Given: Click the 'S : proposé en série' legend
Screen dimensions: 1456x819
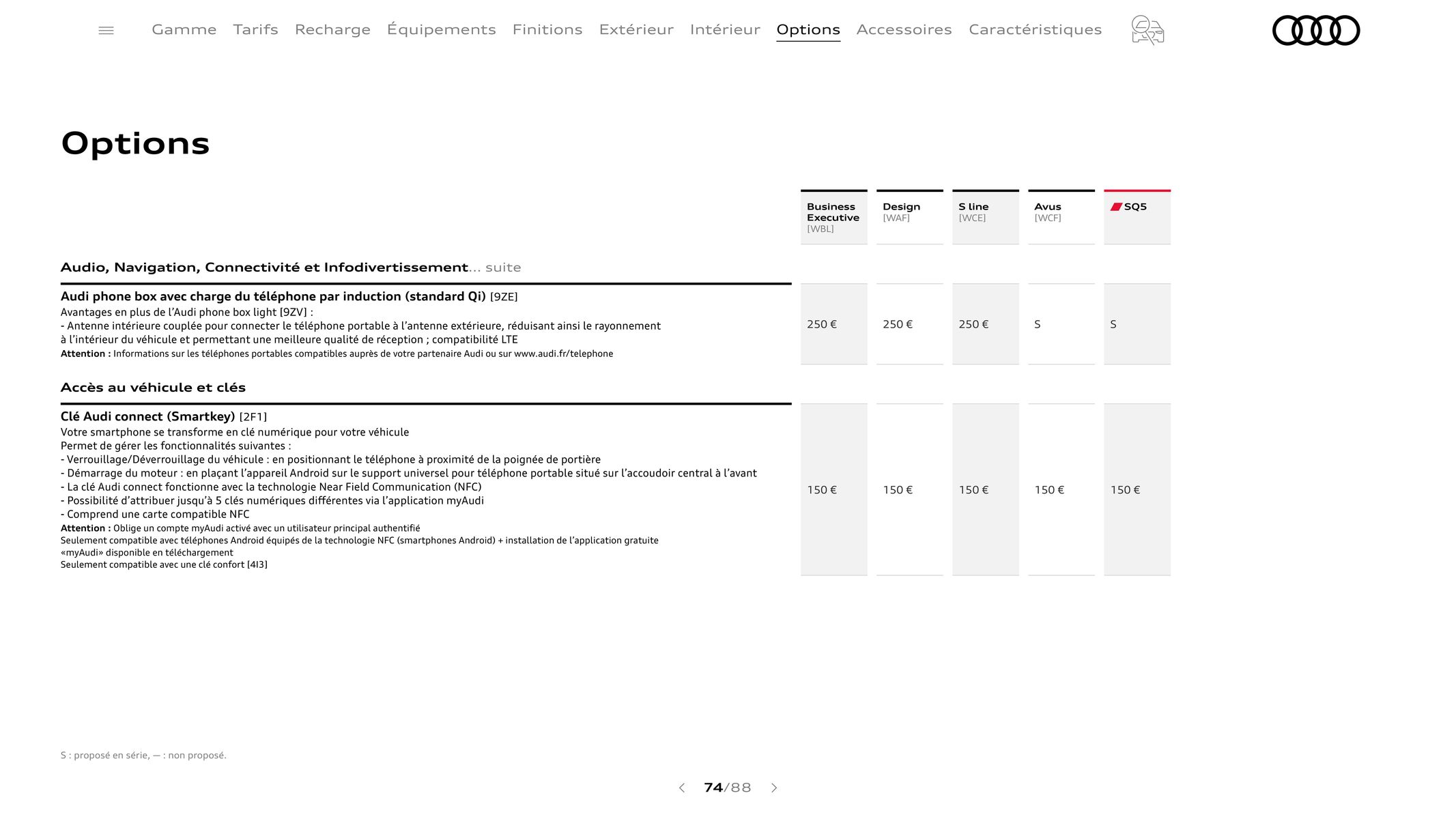Looking at the screenshot, I should [143, 756].
